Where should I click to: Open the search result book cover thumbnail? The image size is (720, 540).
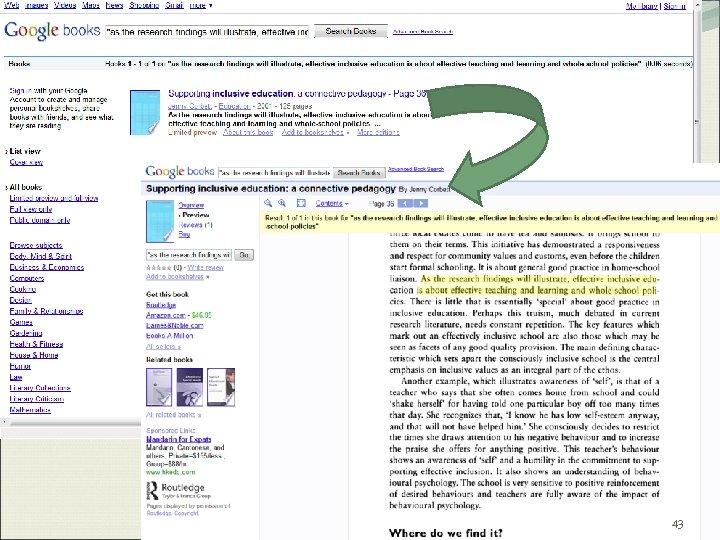tap(145, 112)
